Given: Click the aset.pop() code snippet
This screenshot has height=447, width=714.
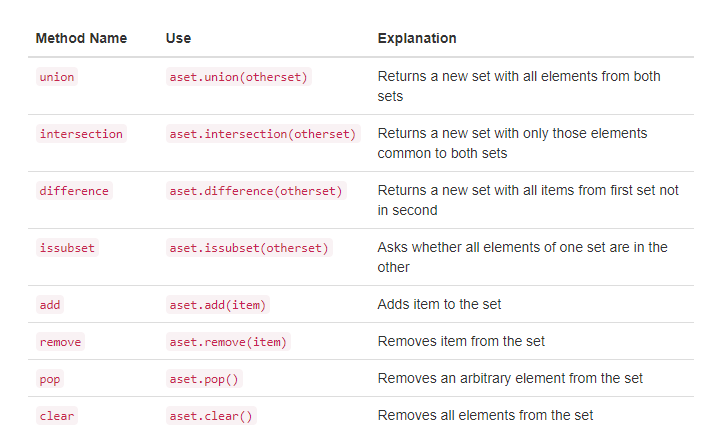Looking at the screenshot, I should coord(206,379).
